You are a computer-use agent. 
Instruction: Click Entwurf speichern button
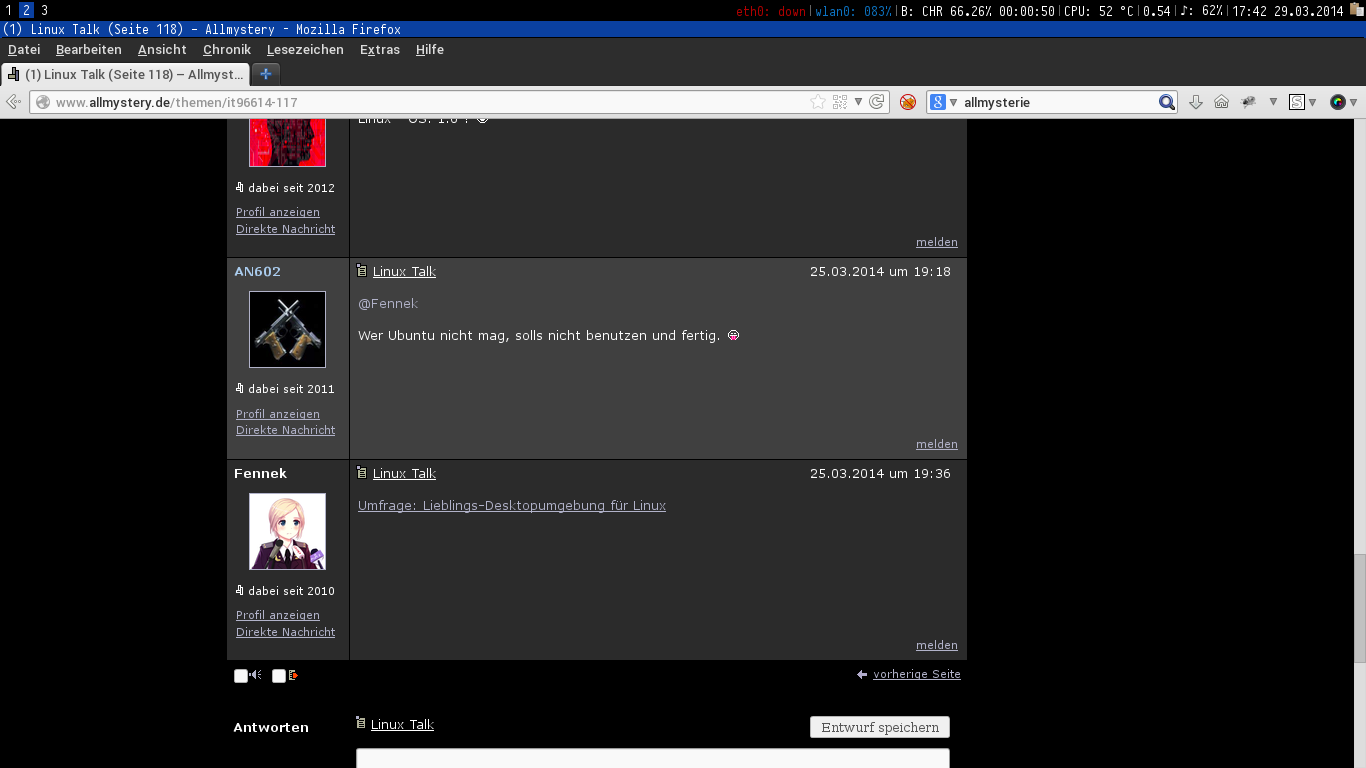880,727
